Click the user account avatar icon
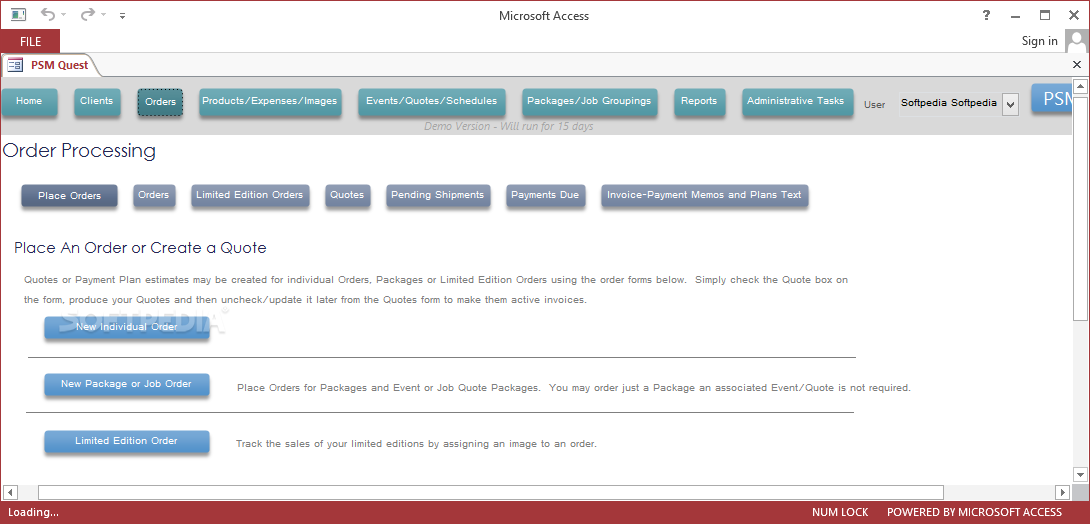The image size is (1090, 524). [1076, 41]
